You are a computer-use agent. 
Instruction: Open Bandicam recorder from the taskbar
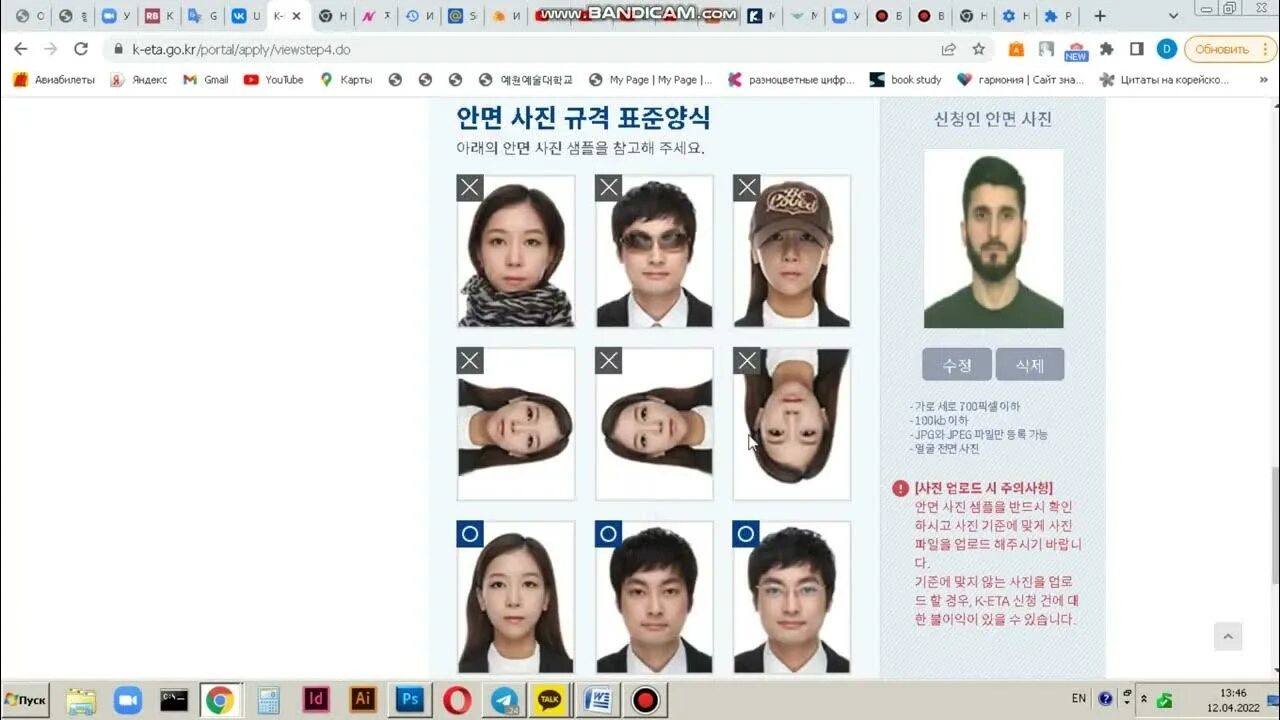pyautogui.click(x=645, y=700)
